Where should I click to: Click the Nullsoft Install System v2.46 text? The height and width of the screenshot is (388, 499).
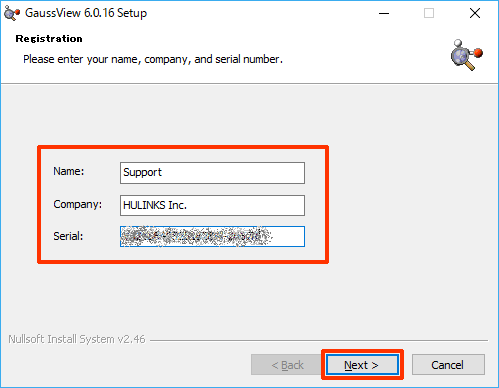(77, 339)
